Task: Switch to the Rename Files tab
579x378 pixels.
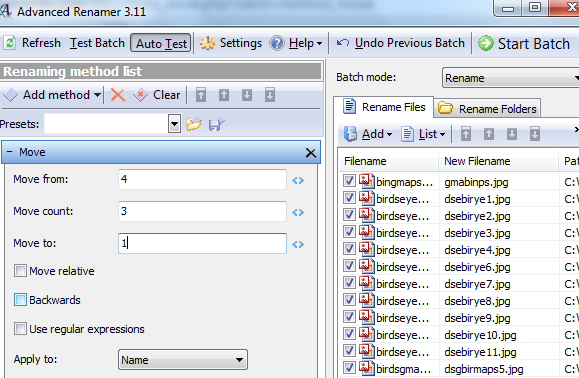Action: [x=384, y=107]
